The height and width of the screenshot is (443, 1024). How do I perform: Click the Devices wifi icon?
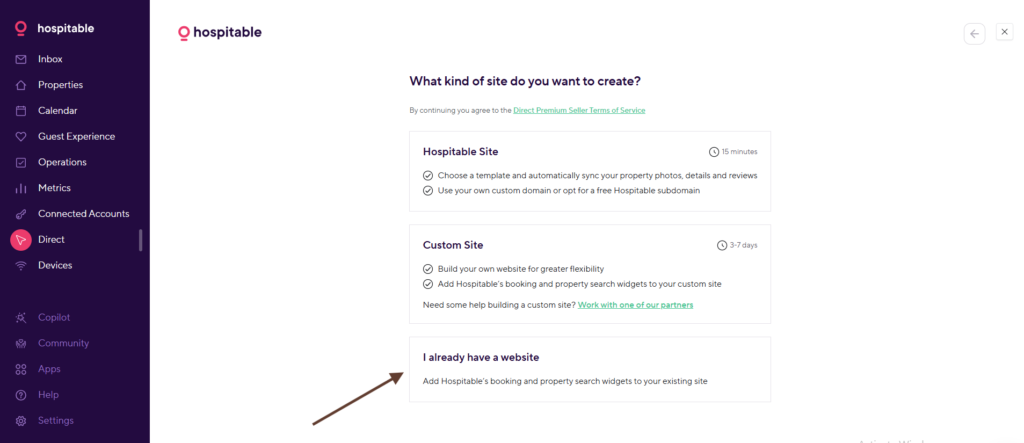coord(21,265)
